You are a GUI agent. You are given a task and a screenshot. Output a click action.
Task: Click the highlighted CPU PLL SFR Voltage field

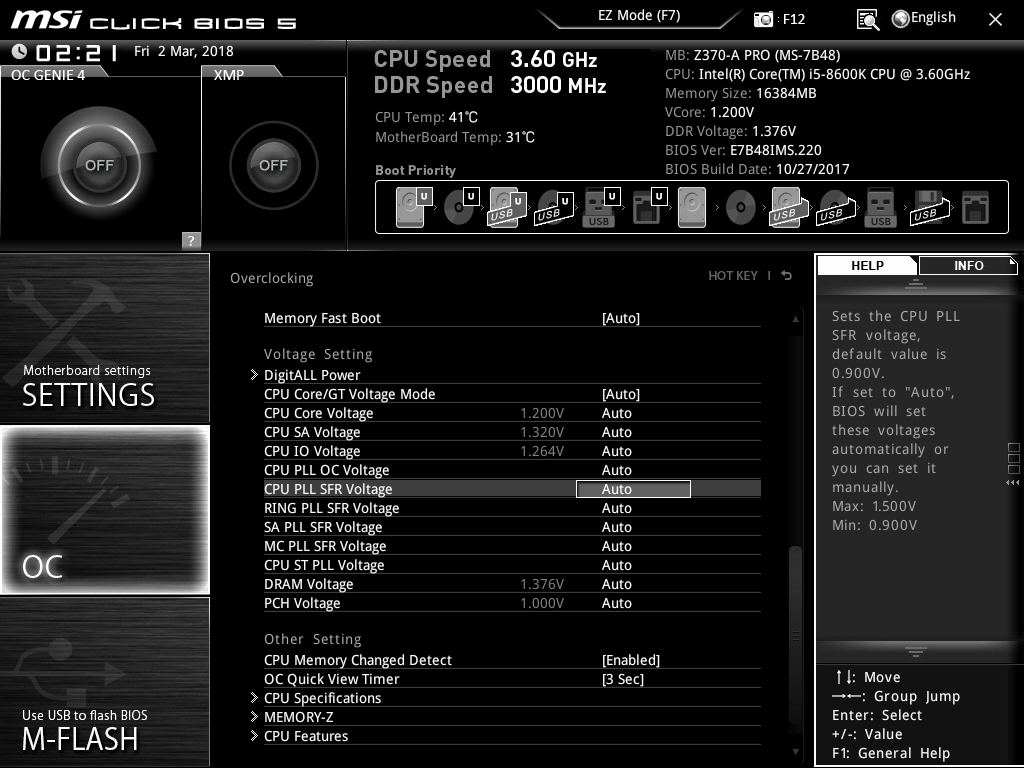click(633, 489)
